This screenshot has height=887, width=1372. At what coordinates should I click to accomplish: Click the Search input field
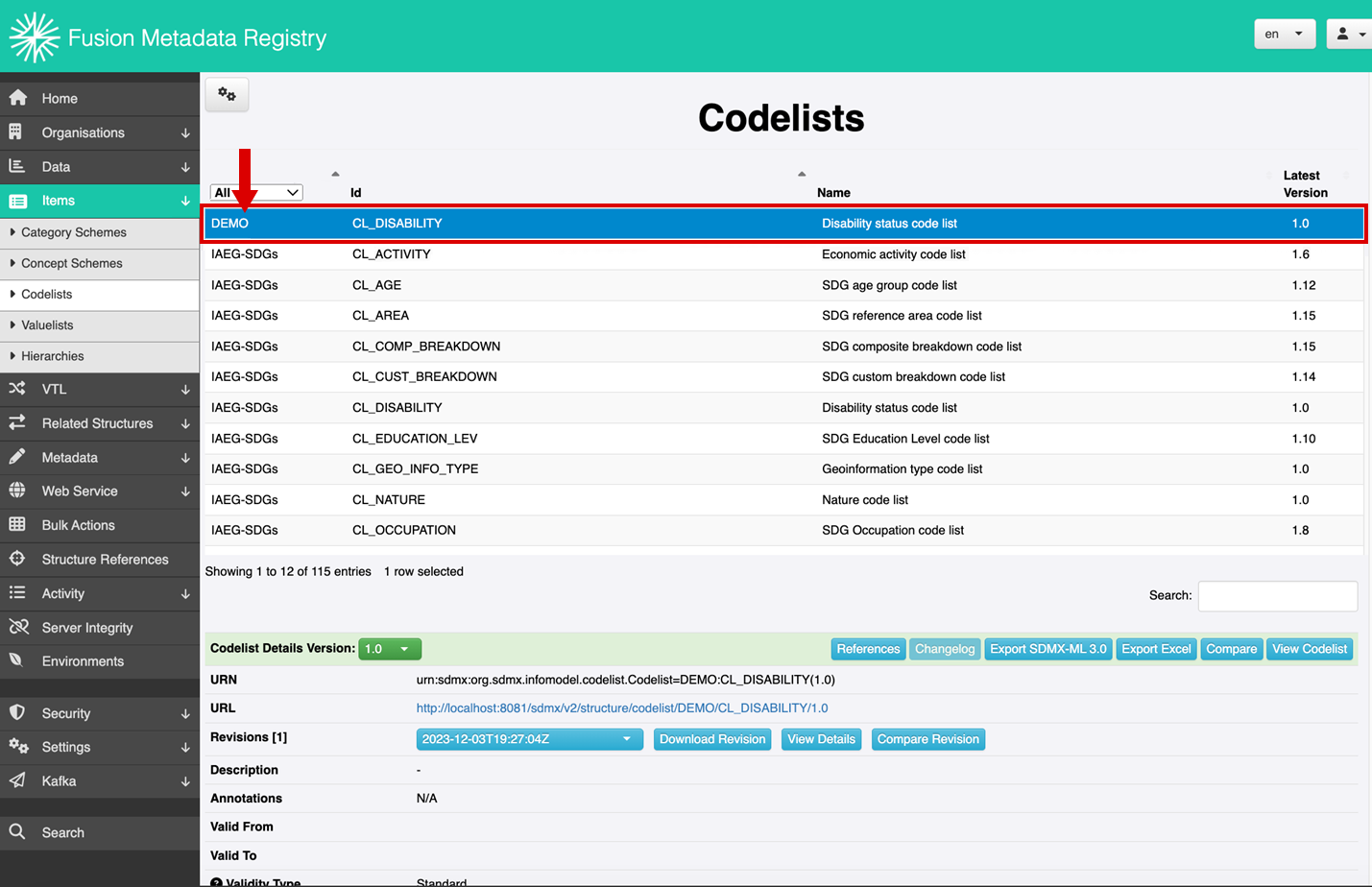tap(1277, 595)
